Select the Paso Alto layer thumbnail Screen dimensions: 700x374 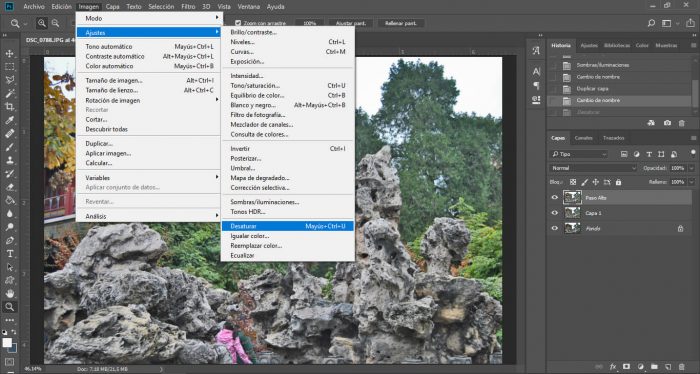pyautogui.click(x=572, y=198)
